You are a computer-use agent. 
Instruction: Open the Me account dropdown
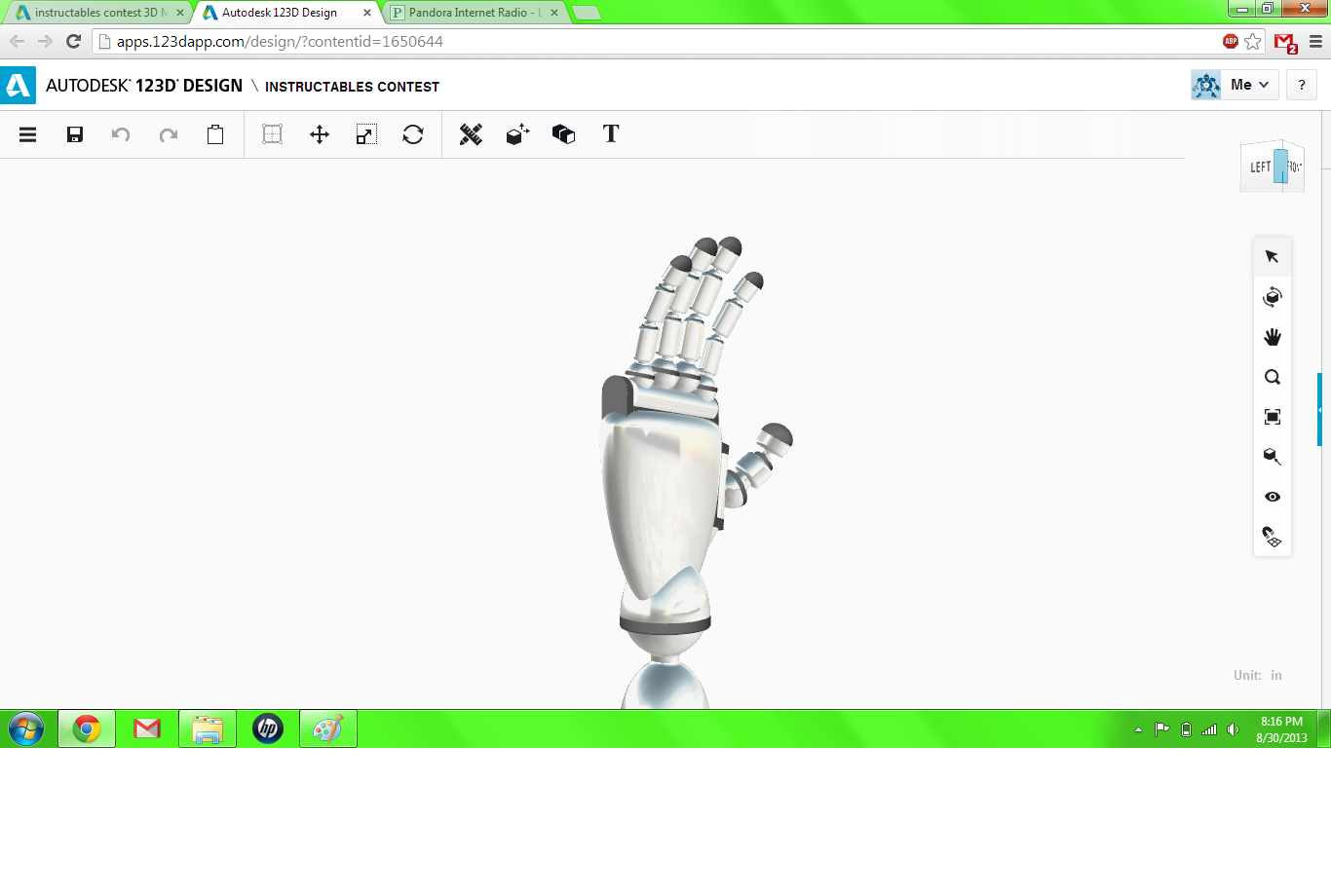point(1234,85)
